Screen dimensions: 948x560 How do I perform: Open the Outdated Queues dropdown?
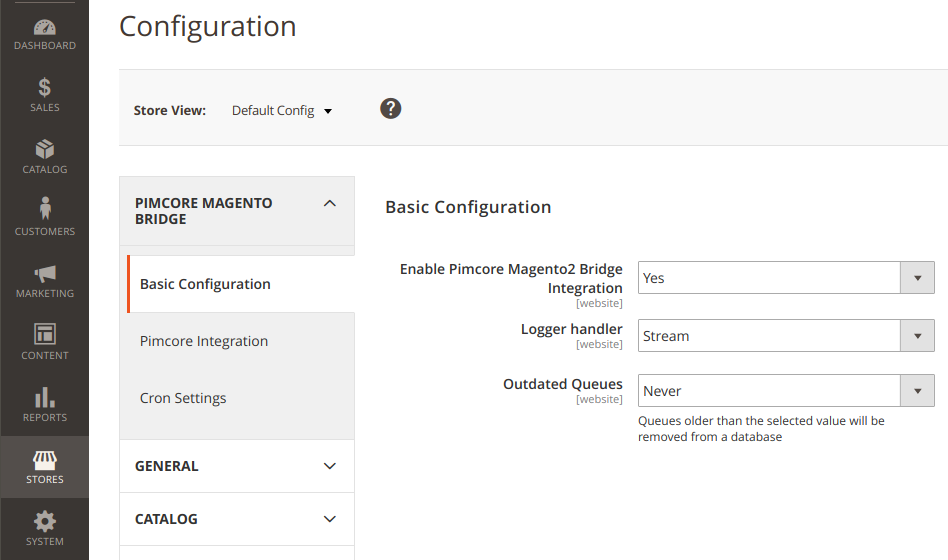[785, 391]
